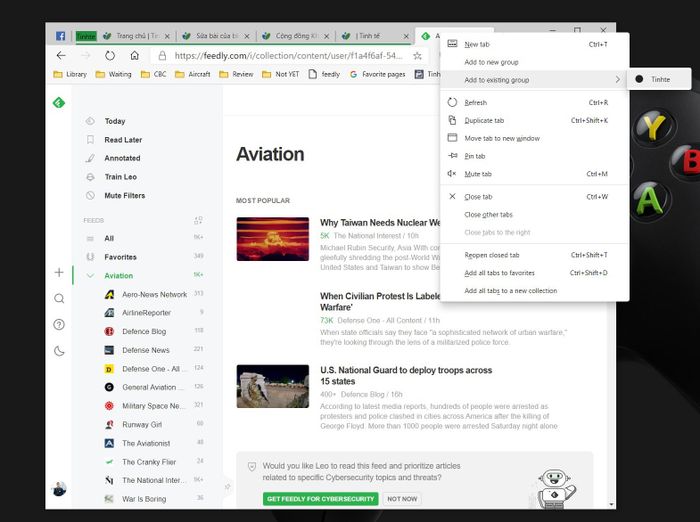Open The Cranky Flier feed

[x=154, y=462]
